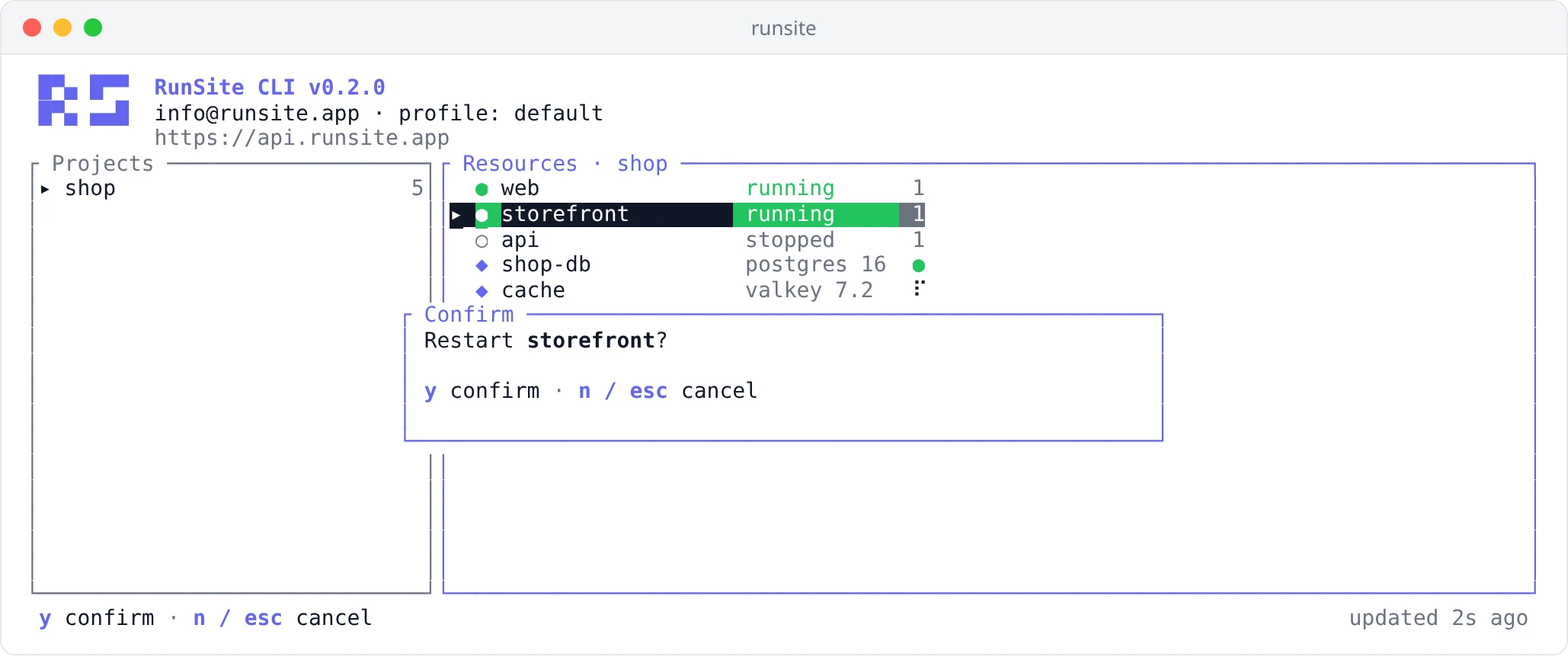Click the Resources · shop panel title
The width and height of the screenshot is (1568, 657).
[565, 164]
